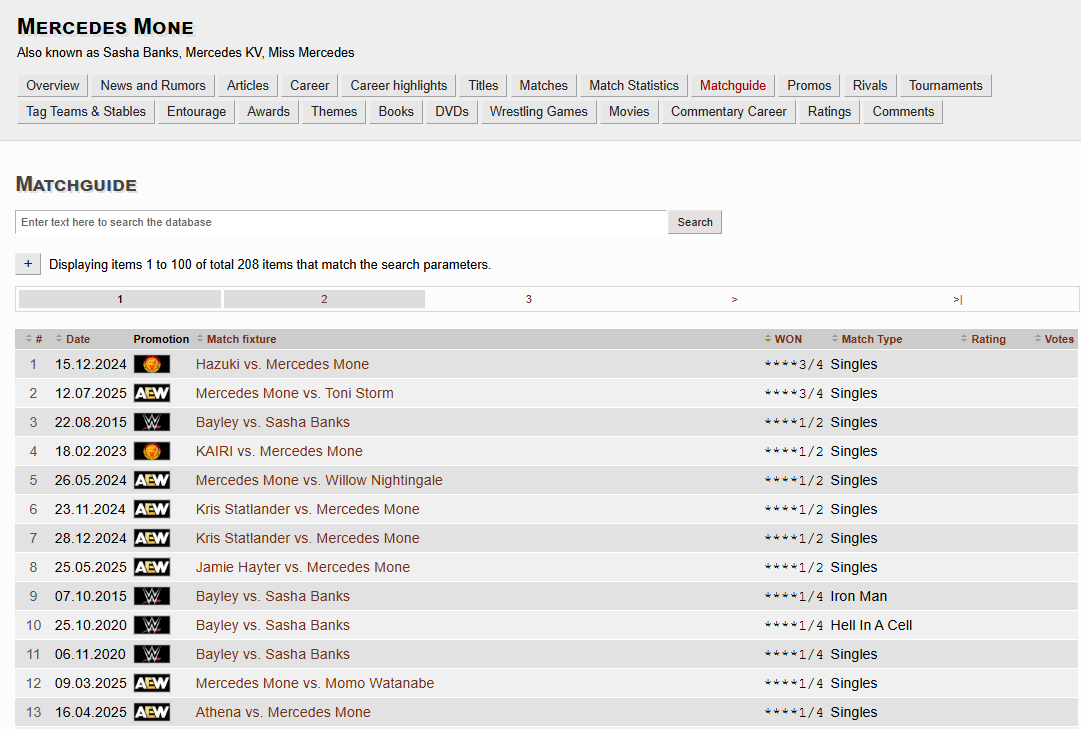Viewport: 1081px width, 729px height.
Task: Click the NJPW logo in row 1
Action: [x=152, y=364]
